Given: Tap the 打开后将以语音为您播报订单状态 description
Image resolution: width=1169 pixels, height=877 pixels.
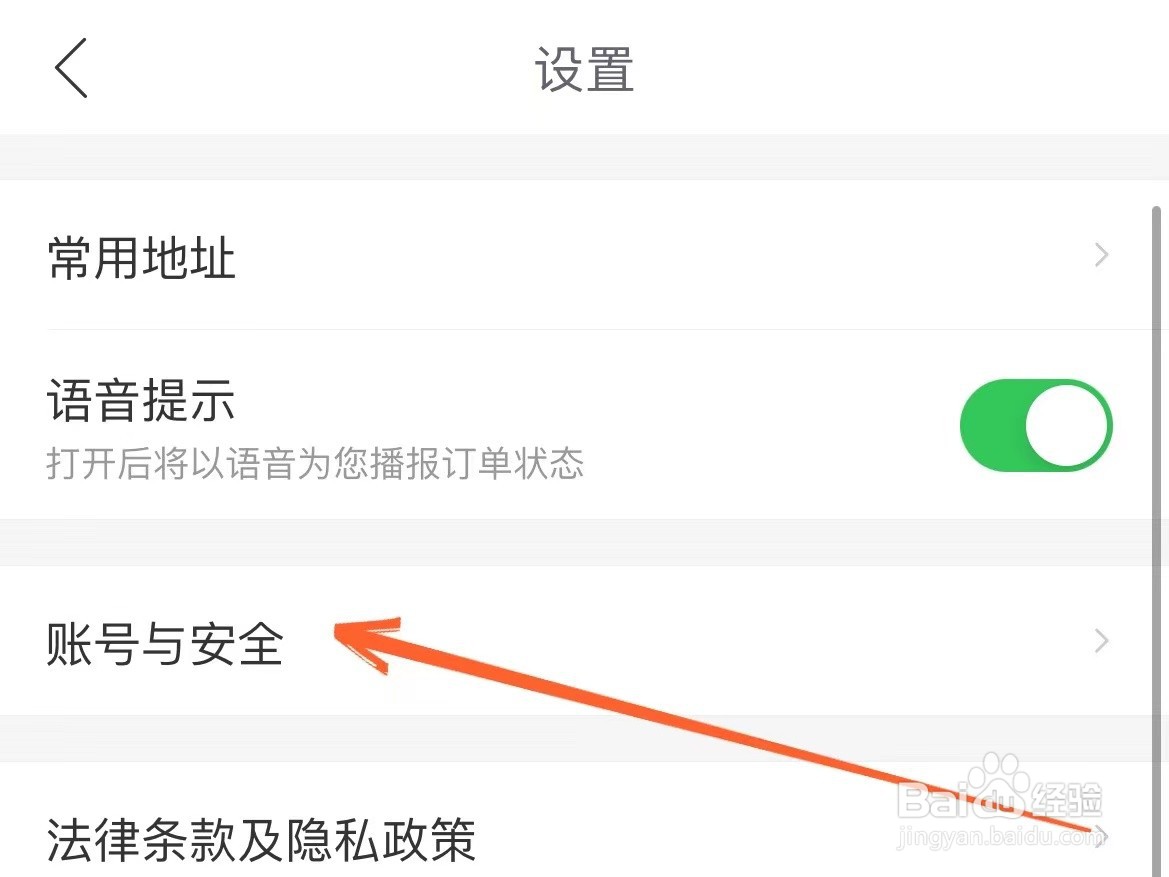Looking at the screenshot, I should [315, 463].
